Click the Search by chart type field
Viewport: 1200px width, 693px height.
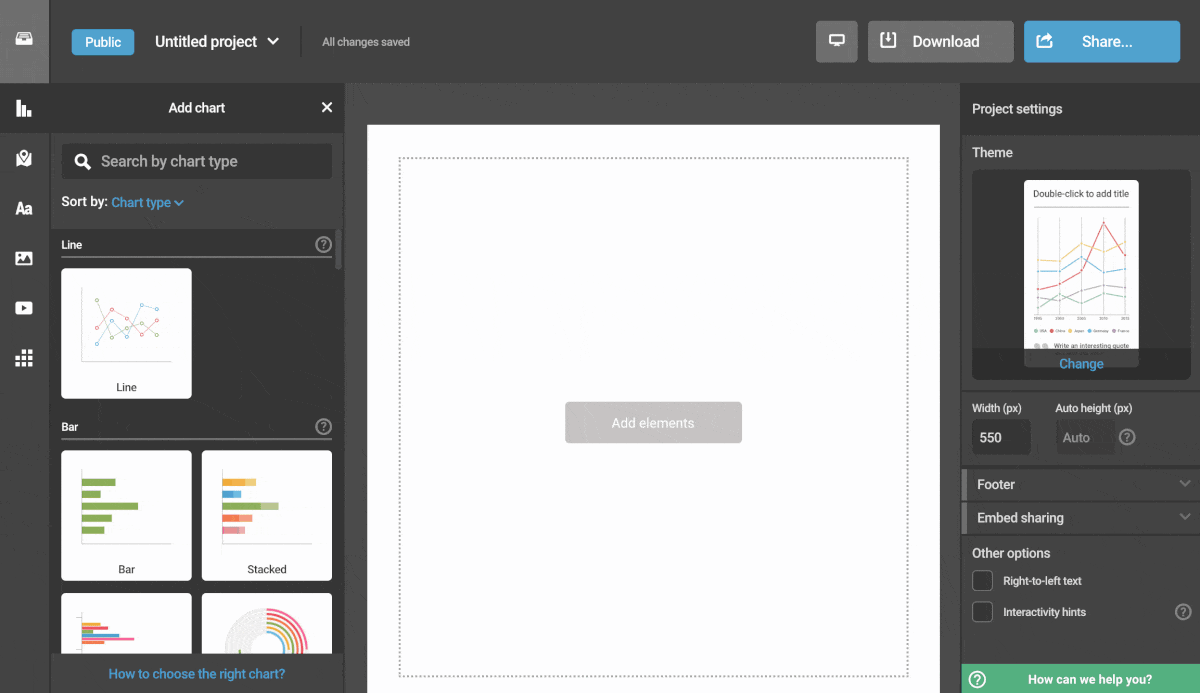[x=197, y=161]
